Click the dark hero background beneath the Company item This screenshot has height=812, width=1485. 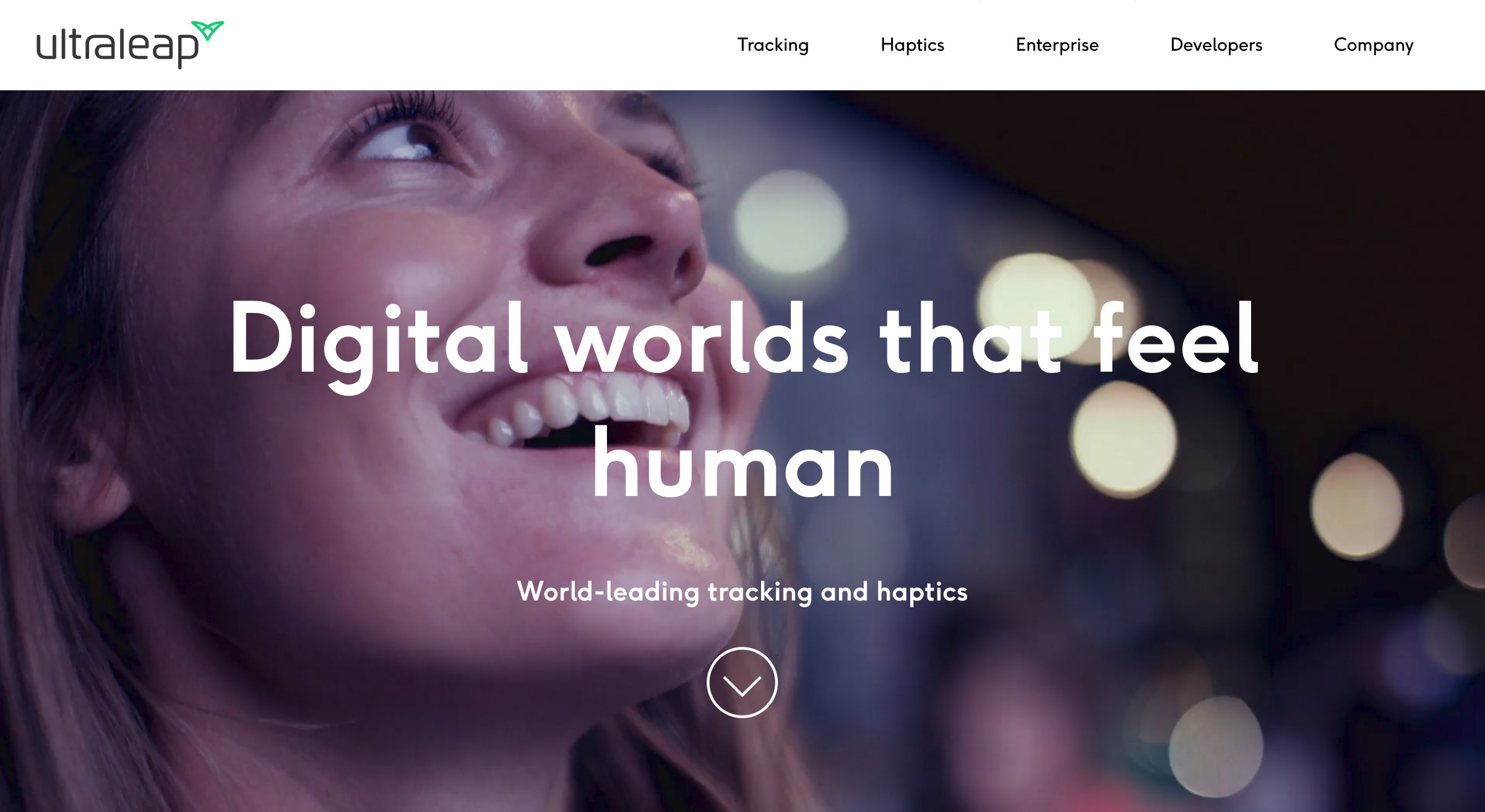(1374, 186)
